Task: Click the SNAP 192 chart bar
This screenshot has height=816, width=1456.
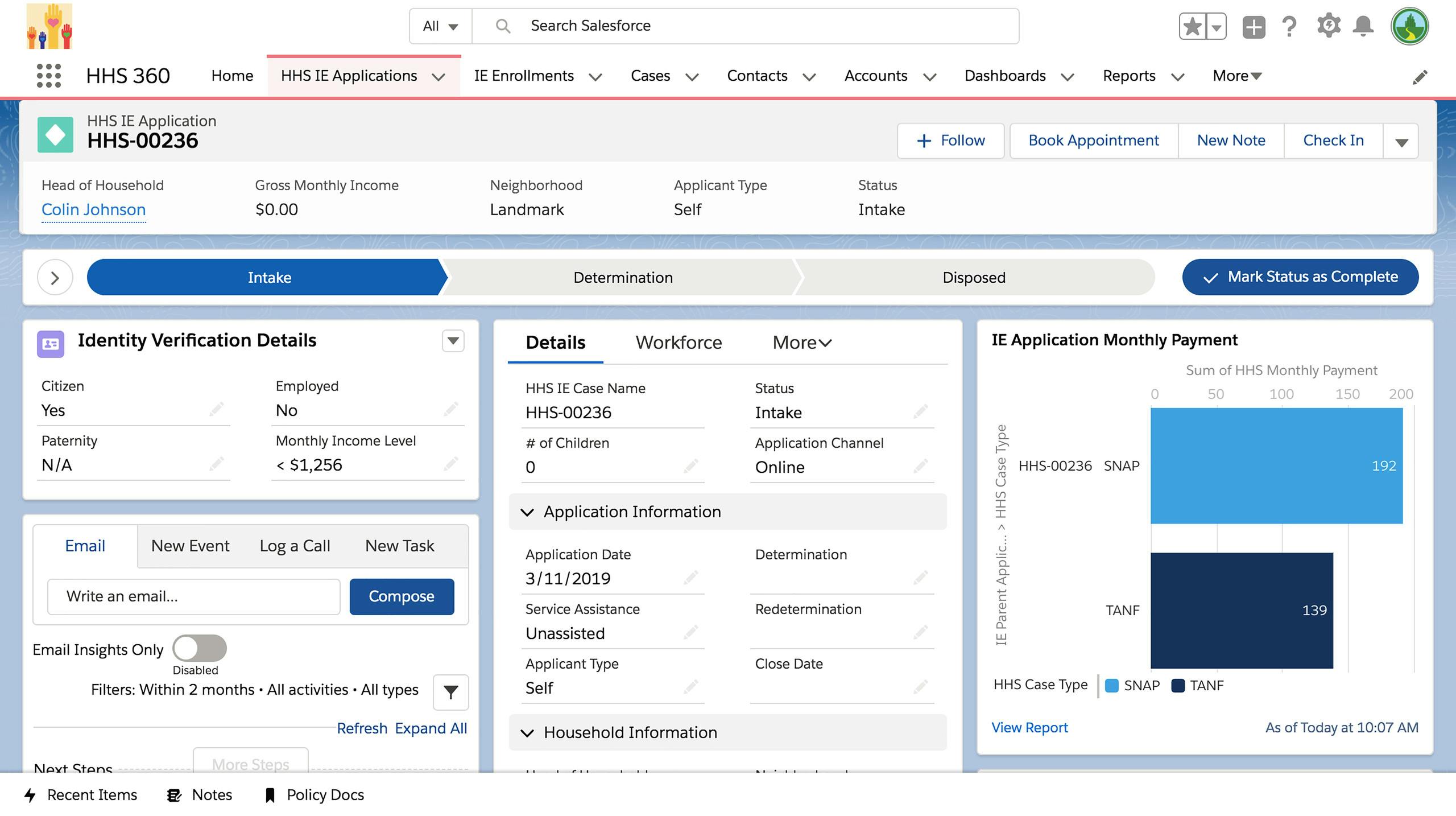Action: (x=1276, y=465)
